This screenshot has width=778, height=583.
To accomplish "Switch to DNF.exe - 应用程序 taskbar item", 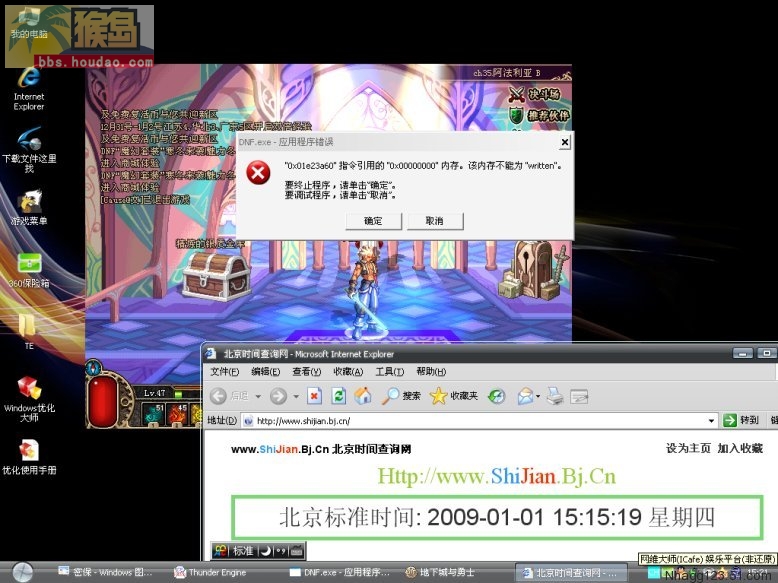I will [340, 572].
